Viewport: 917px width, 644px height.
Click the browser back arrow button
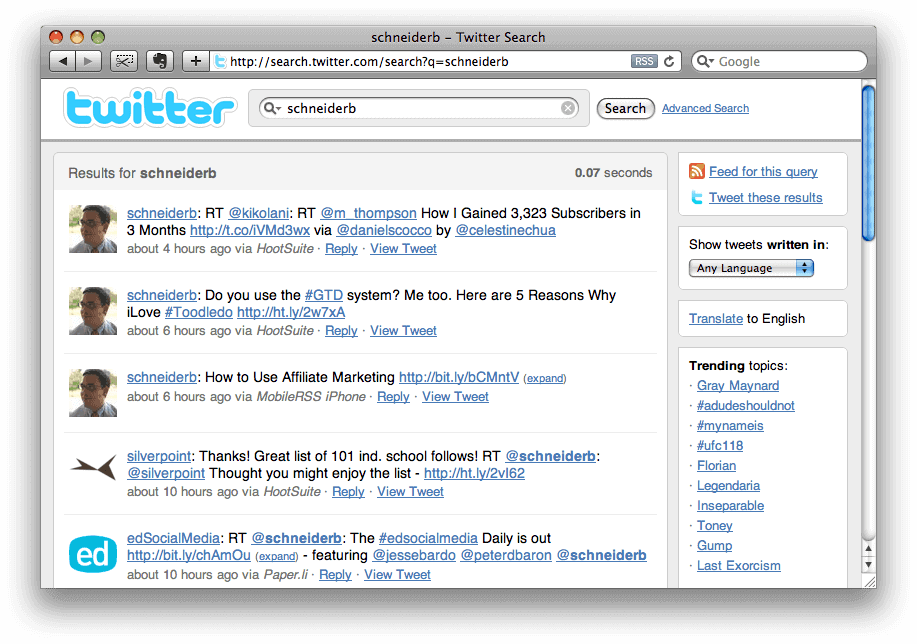click(63, 61)
